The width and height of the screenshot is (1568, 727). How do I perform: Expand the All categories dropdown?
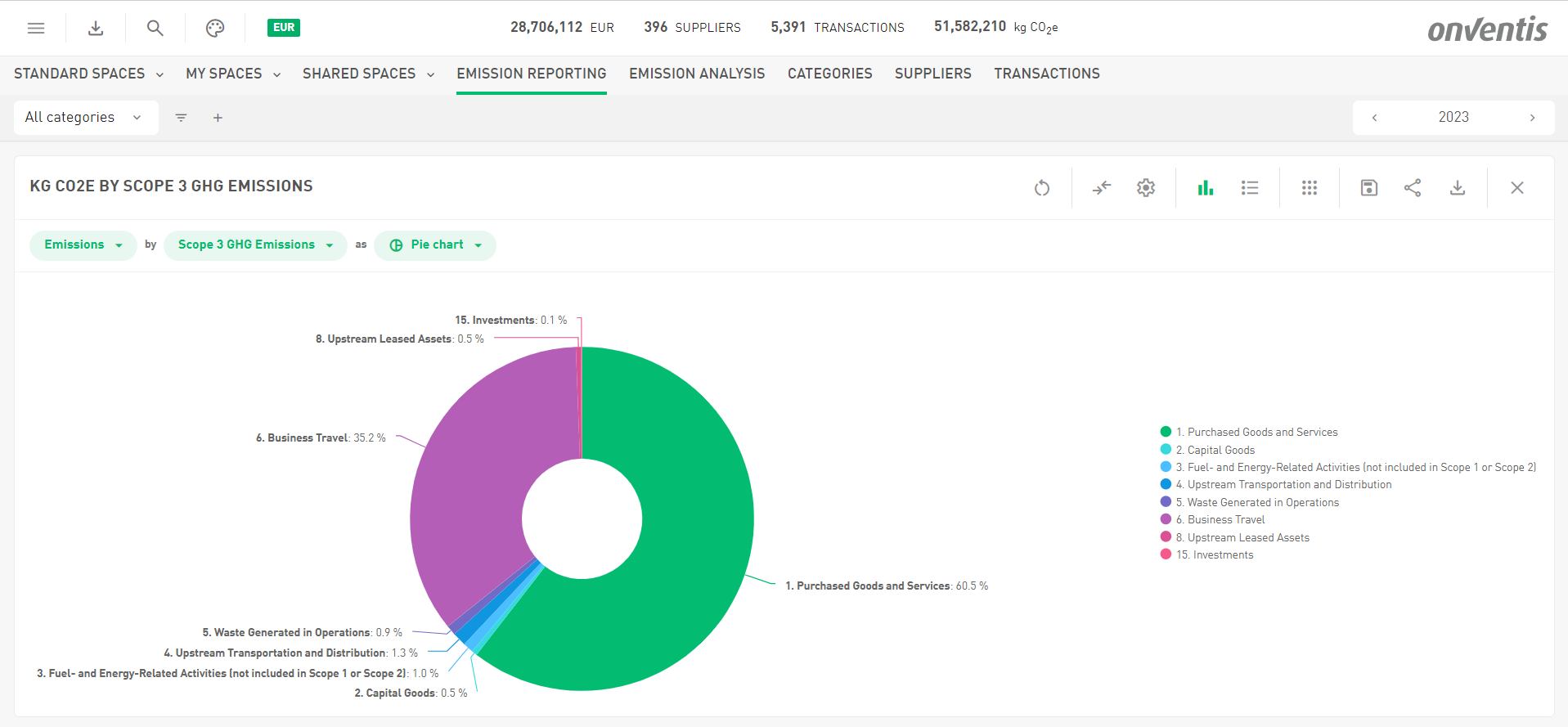(x=85, y=118)
